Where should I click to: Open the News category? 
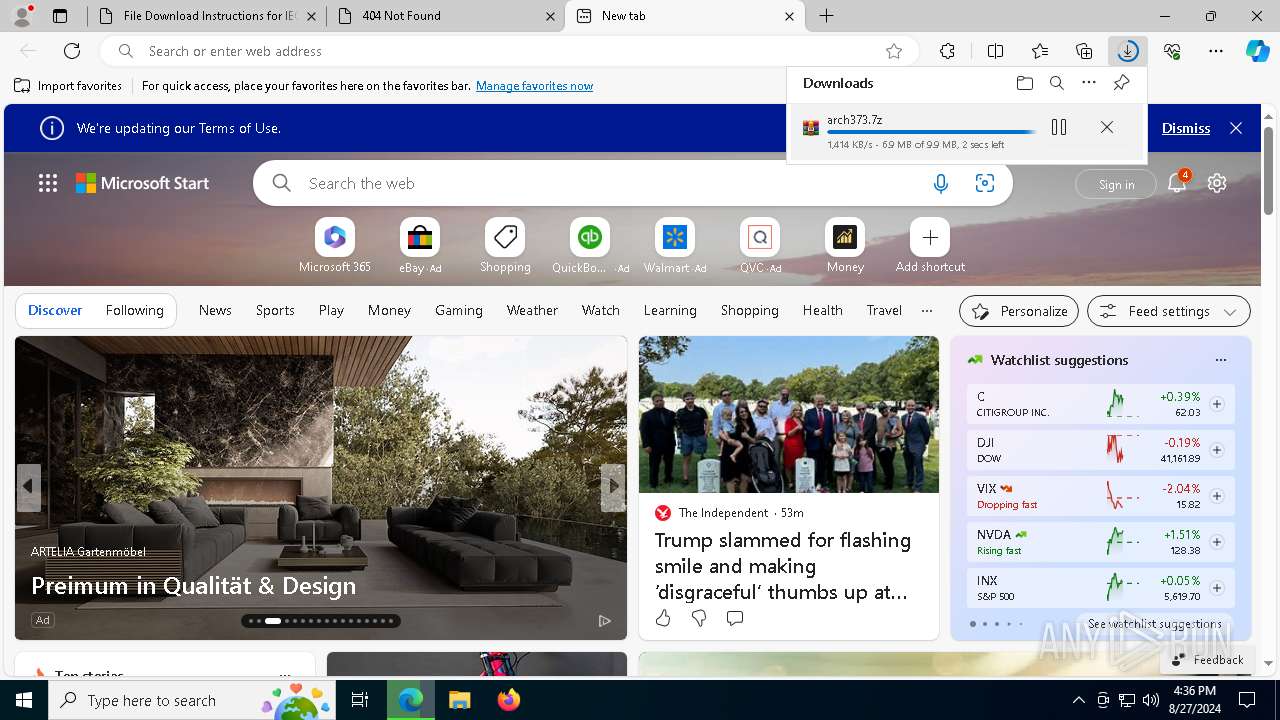click(215, 310)
